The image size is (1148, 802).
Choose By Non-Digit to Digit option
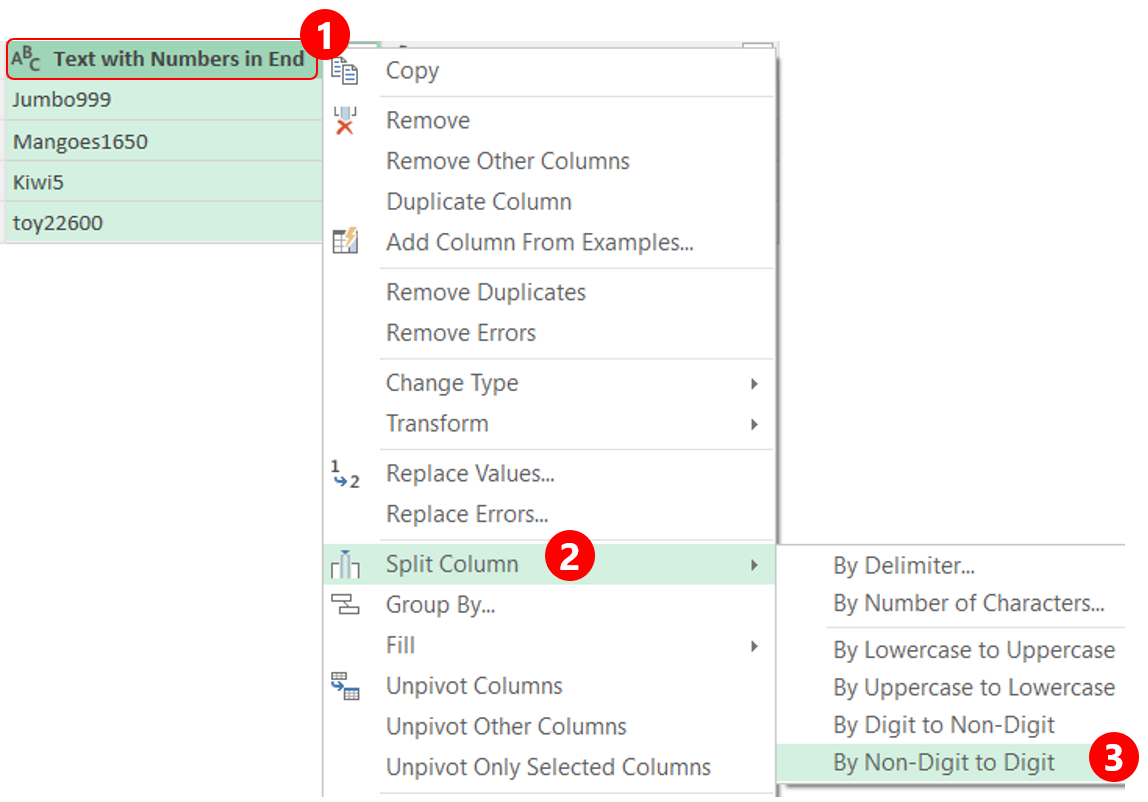click(x=943, y=763)
